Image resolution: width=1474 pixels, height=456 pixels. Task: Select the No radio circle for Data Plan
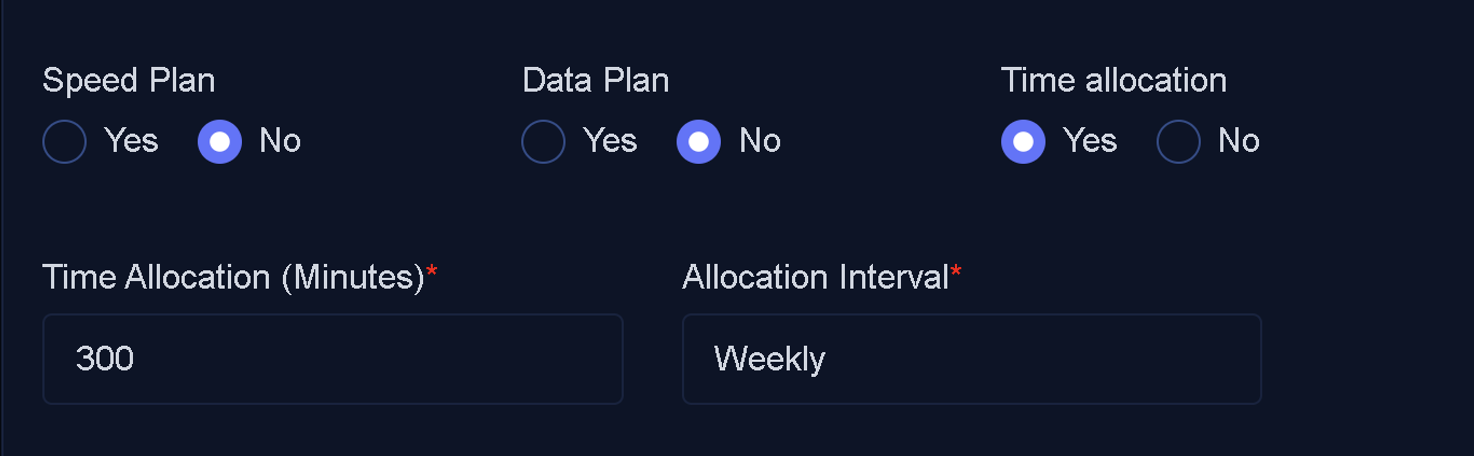click(x=699, y=141)
